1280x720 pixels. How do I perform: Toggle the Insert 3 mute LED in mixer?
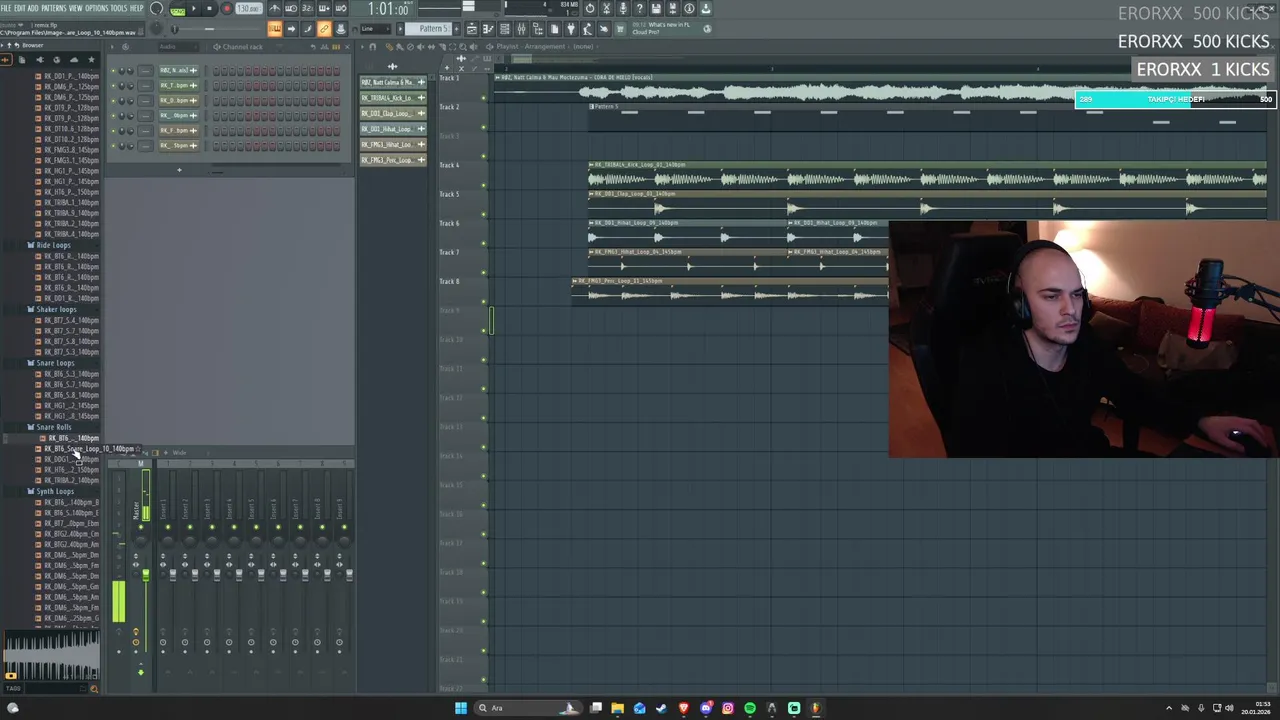pos(211,526)
